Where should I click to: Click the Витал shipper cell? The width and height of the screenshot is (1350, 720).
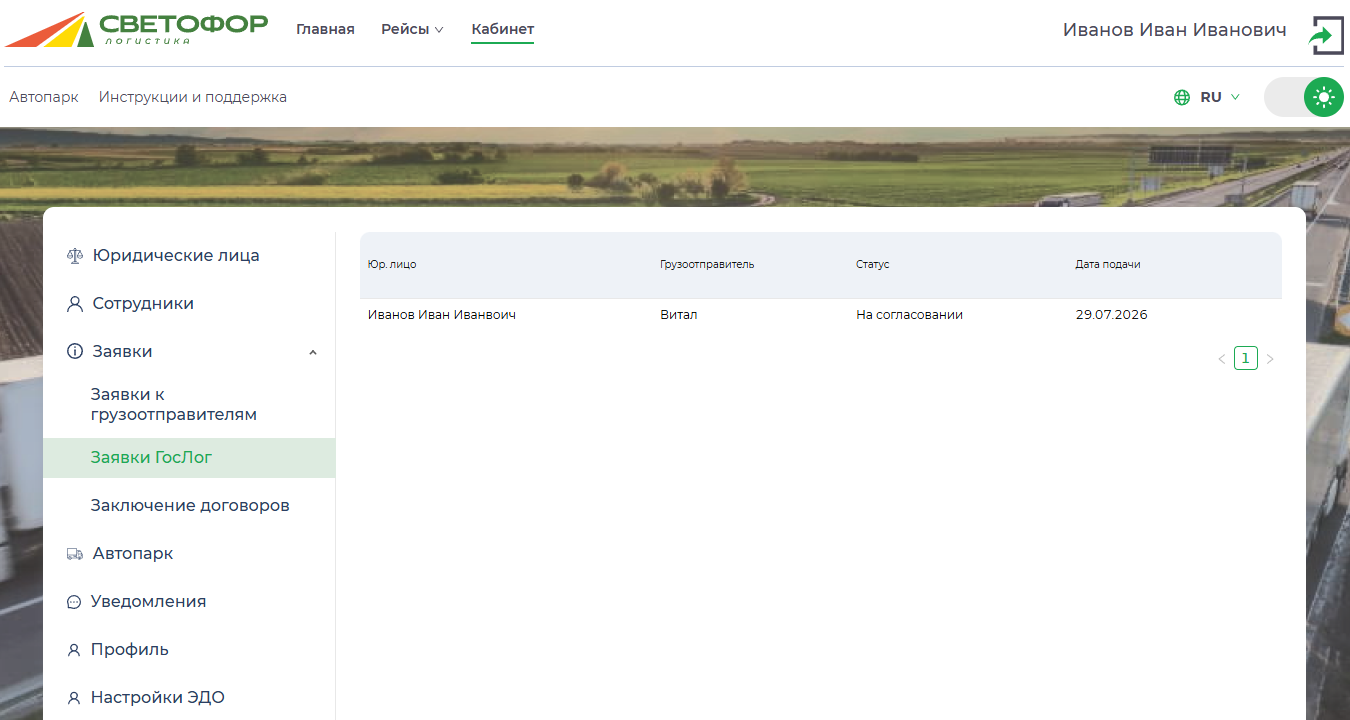tap(679, 315)
